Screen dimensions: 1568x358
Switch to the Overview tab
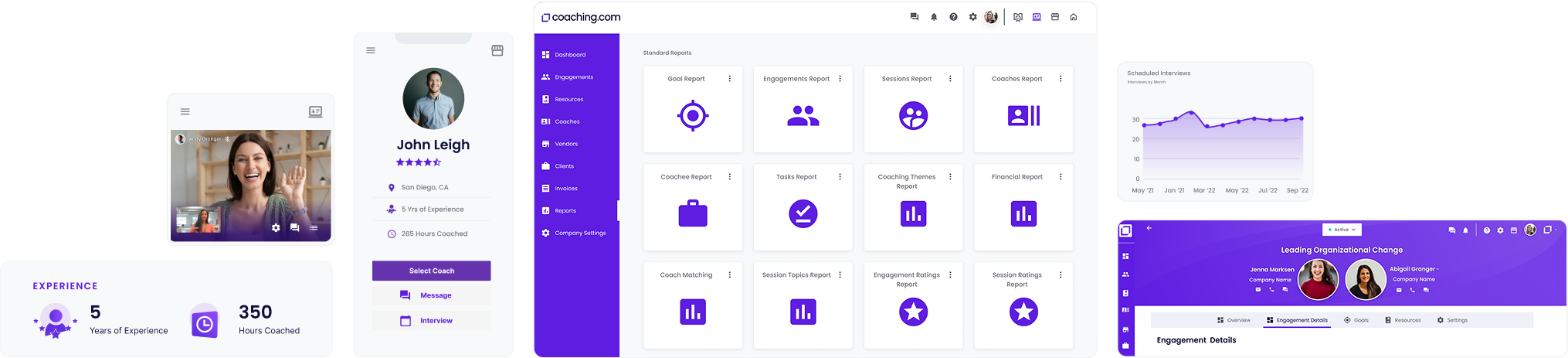1234,320
